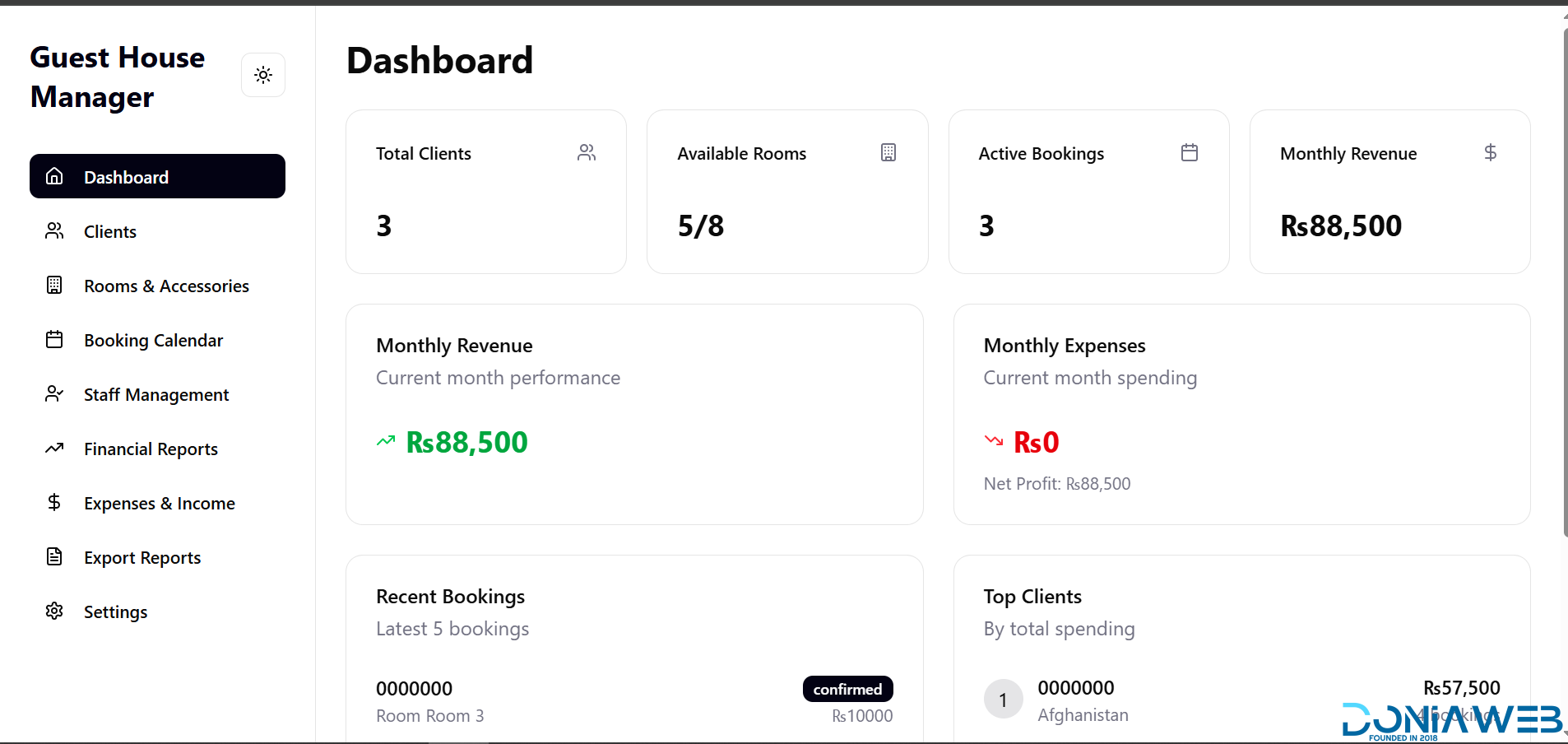Click the Dashboard home icon in sidebar
Viewport: 1568px width, 744px height.
[54, 176]
